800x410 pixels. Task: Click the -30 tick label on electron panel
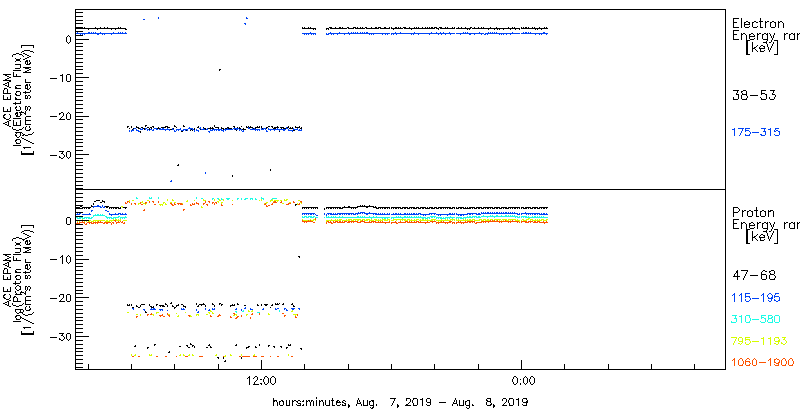coord(60,155)
